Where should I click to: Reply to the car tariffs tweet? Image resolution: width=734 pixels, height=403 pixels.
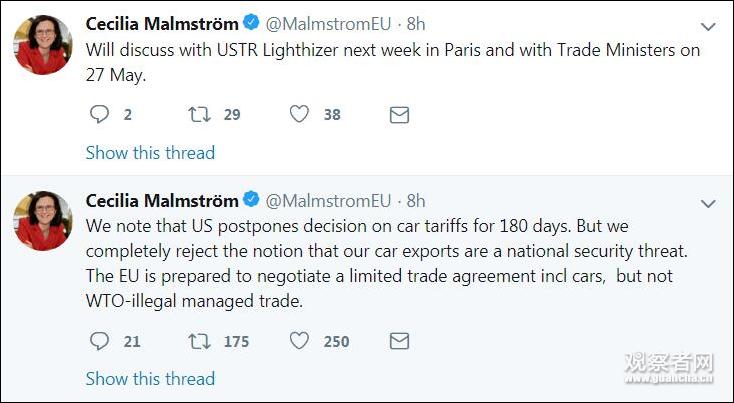coord(99,341)
